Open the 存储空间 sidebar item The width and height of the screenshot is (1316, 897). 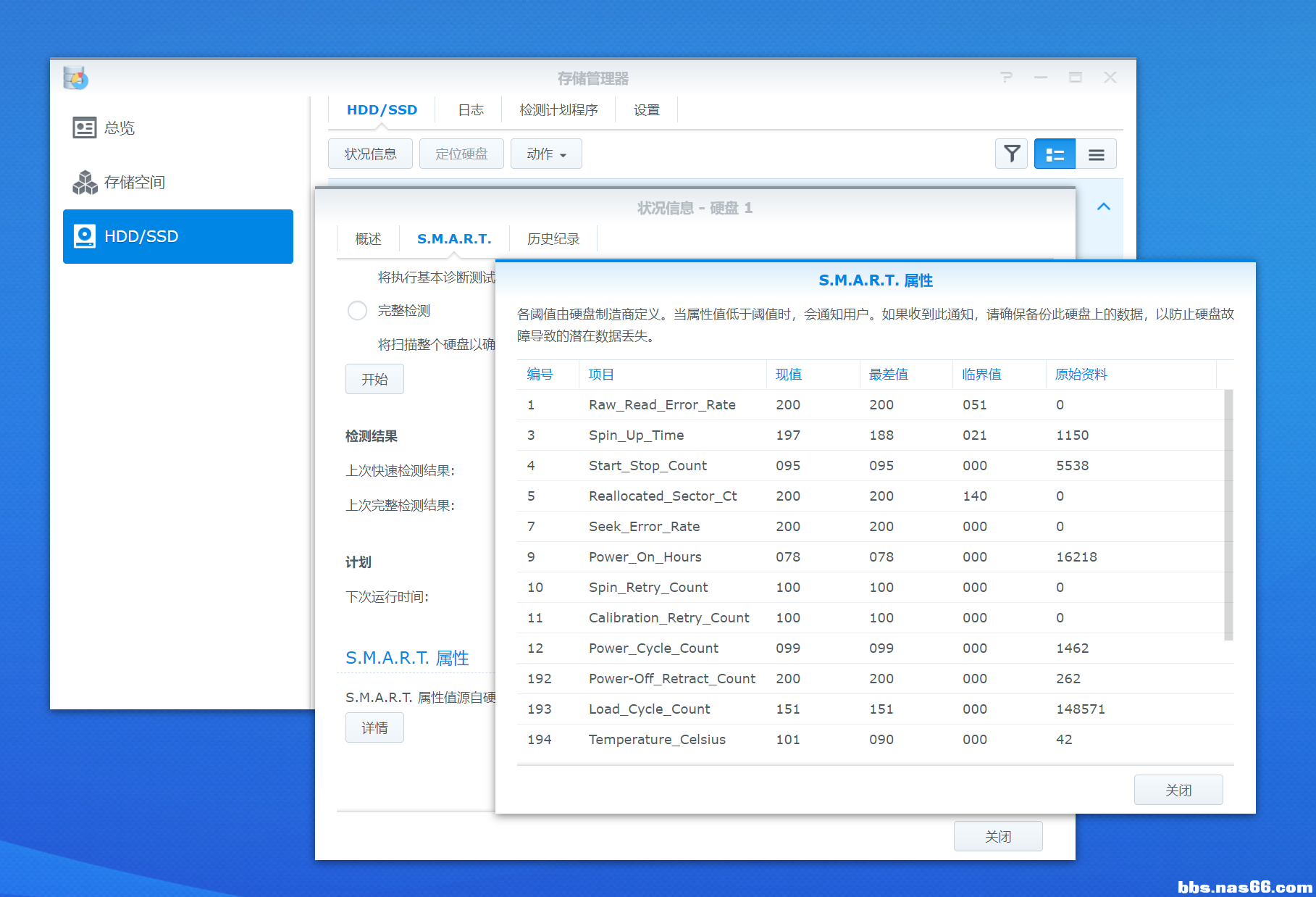[x=178, y=182]
